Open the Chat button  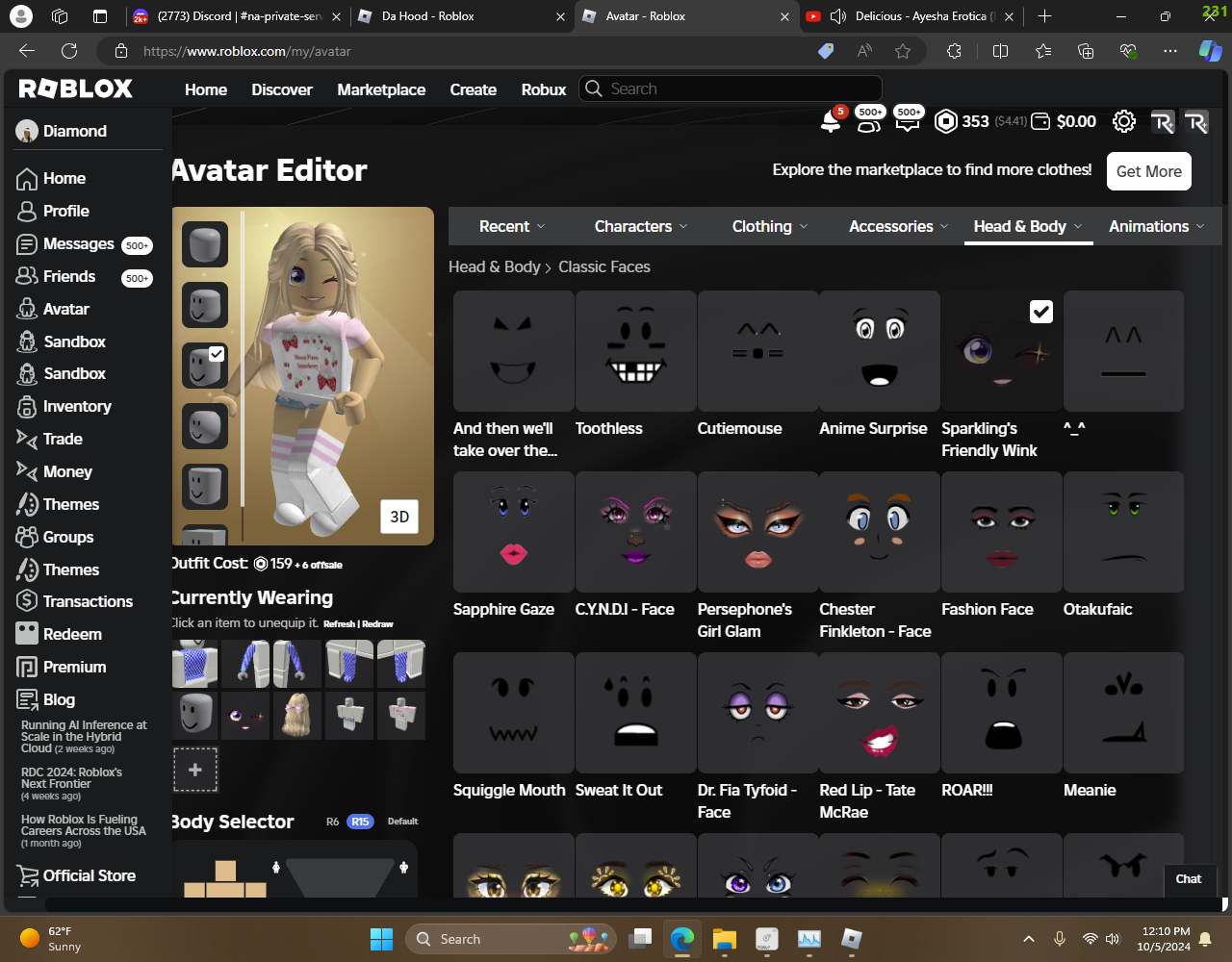[1189, 878]
